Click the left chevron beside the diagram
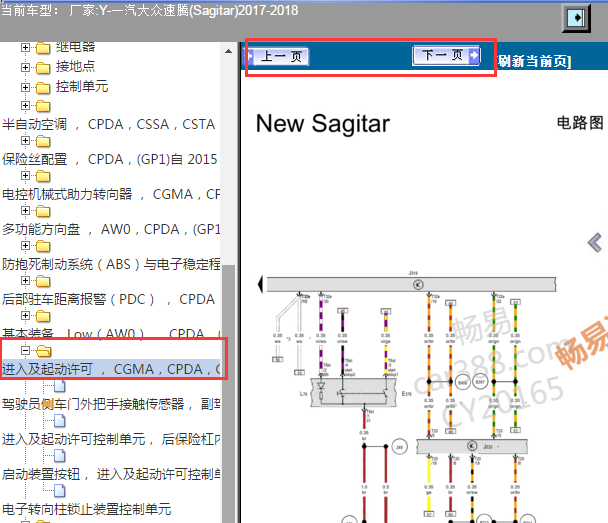 (595, 243)
